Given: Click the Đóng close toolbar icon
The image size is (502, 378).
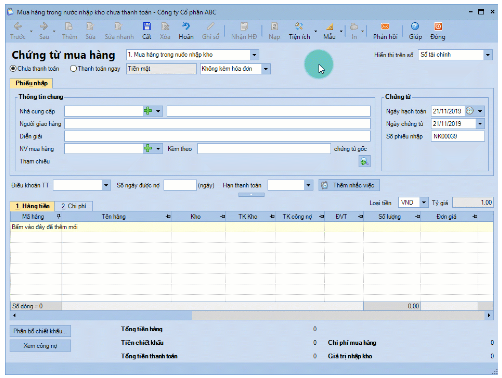Looking at the screenshot, I should click(x=438, y=27).
